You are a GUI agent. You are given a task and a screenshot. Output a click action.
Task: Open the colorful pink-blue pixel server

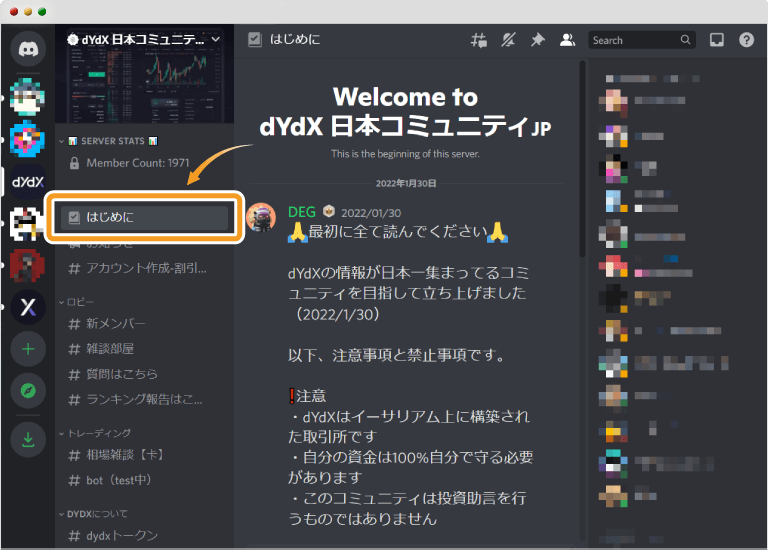click(x=28, y=139)
